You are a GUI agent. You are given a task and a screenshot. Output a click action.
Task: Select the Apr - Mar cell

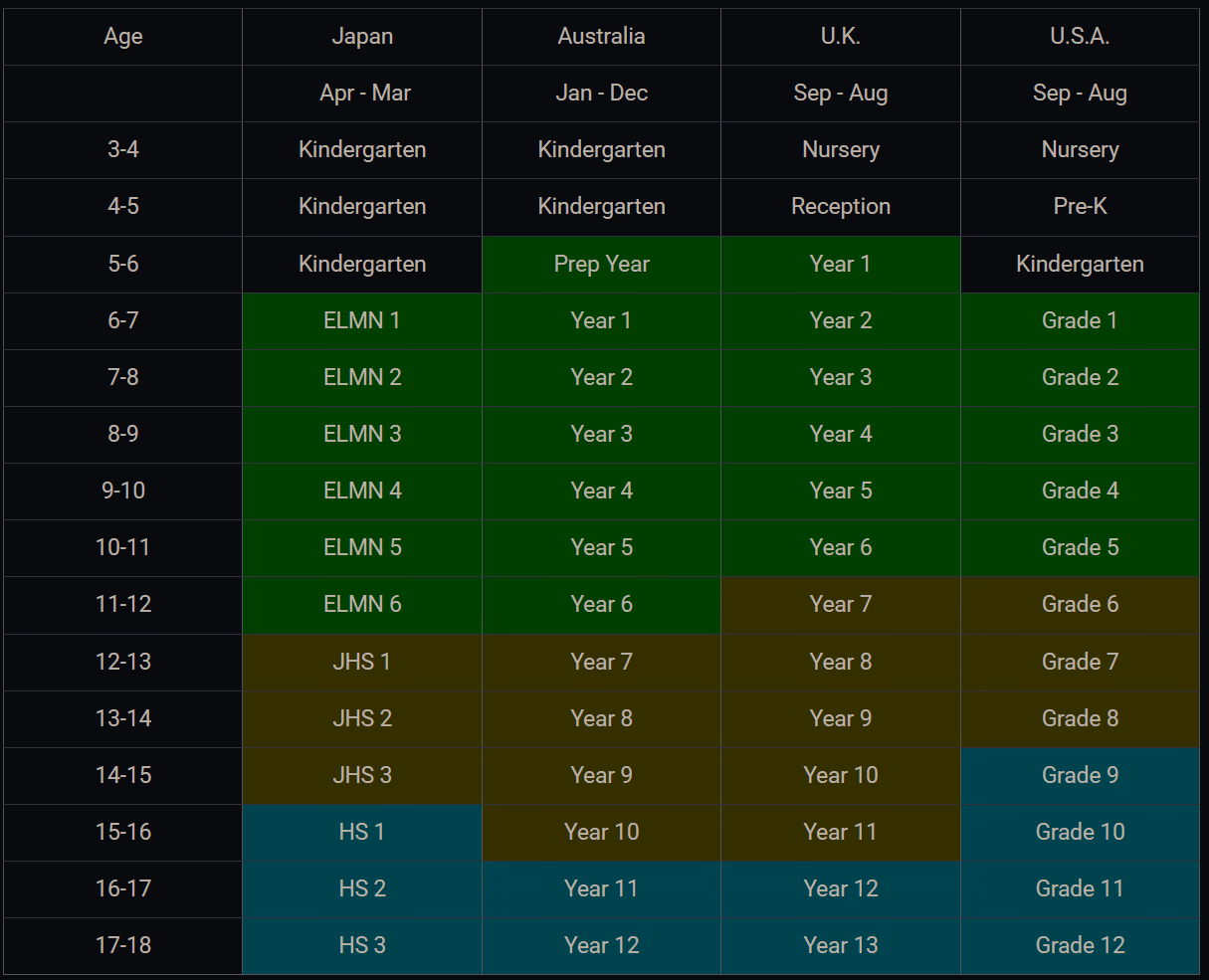pyautogui.click(x=364, y=94)
